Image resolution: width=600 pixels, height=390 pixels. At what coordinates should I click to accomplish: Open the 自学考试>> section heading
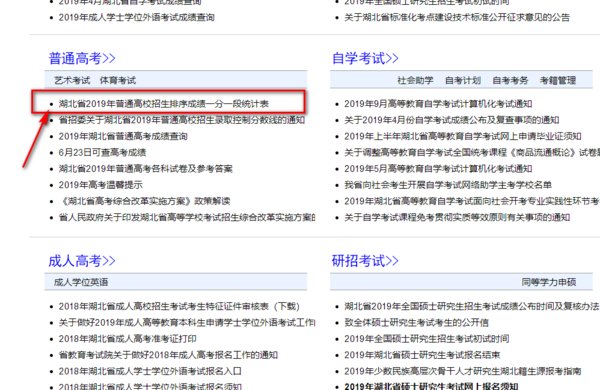click(365, 59)
